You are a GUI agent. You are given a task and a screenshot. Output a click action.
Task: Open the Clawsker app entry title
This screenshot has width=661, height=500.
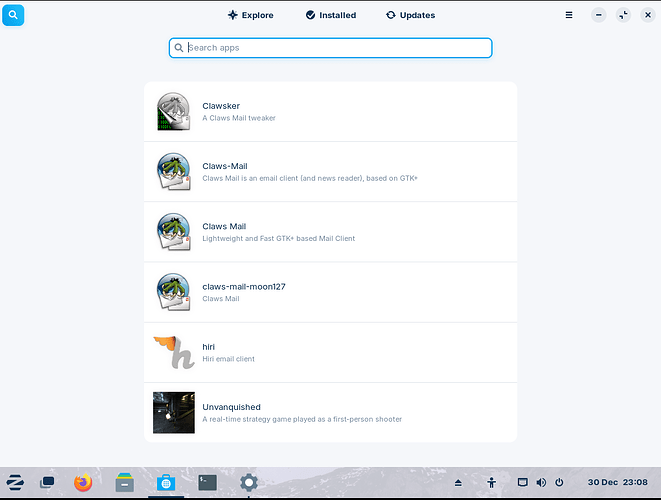[221, 106]
